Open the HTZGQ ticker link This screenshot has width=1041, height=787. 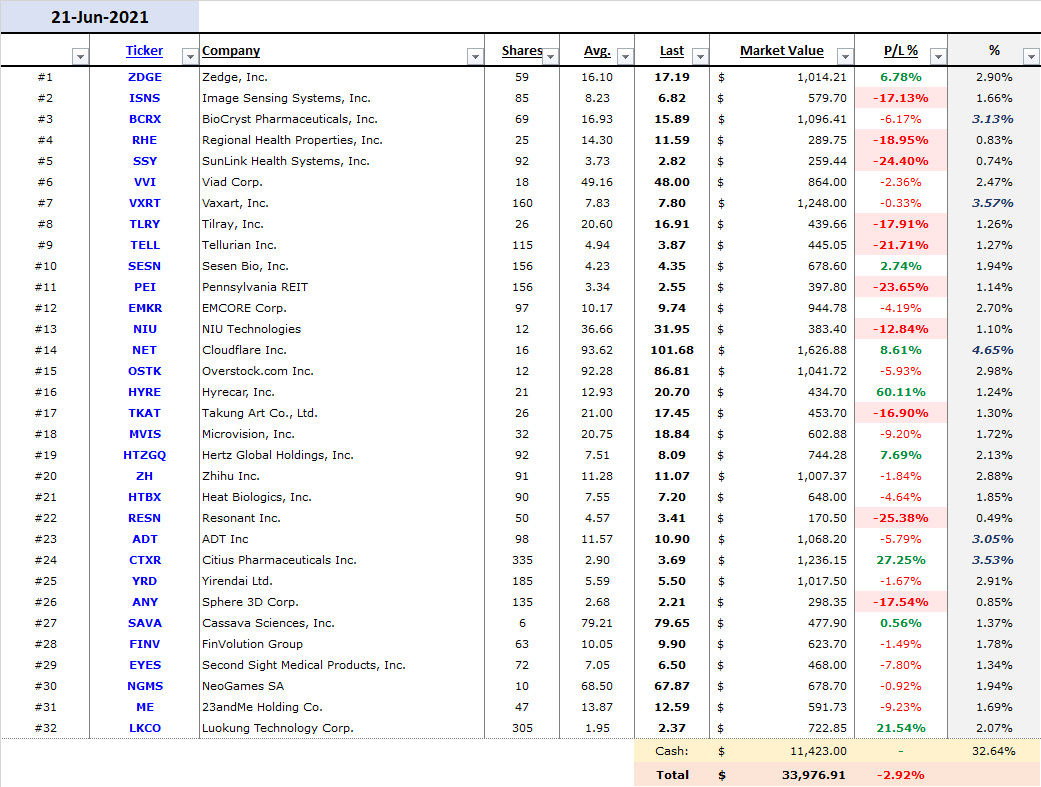pyautogui.click(x=145, y=455)
